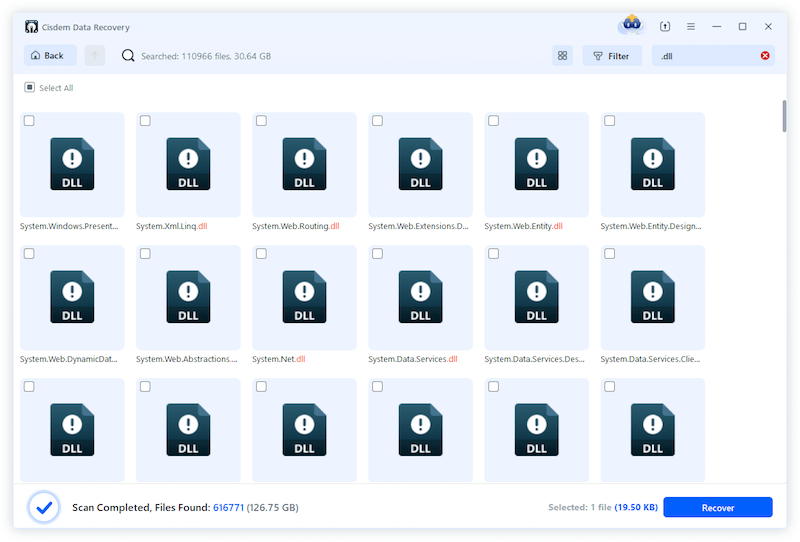800x542 pixels.
Task: Click the System.Net.dll file name
Action: (279, 359)
